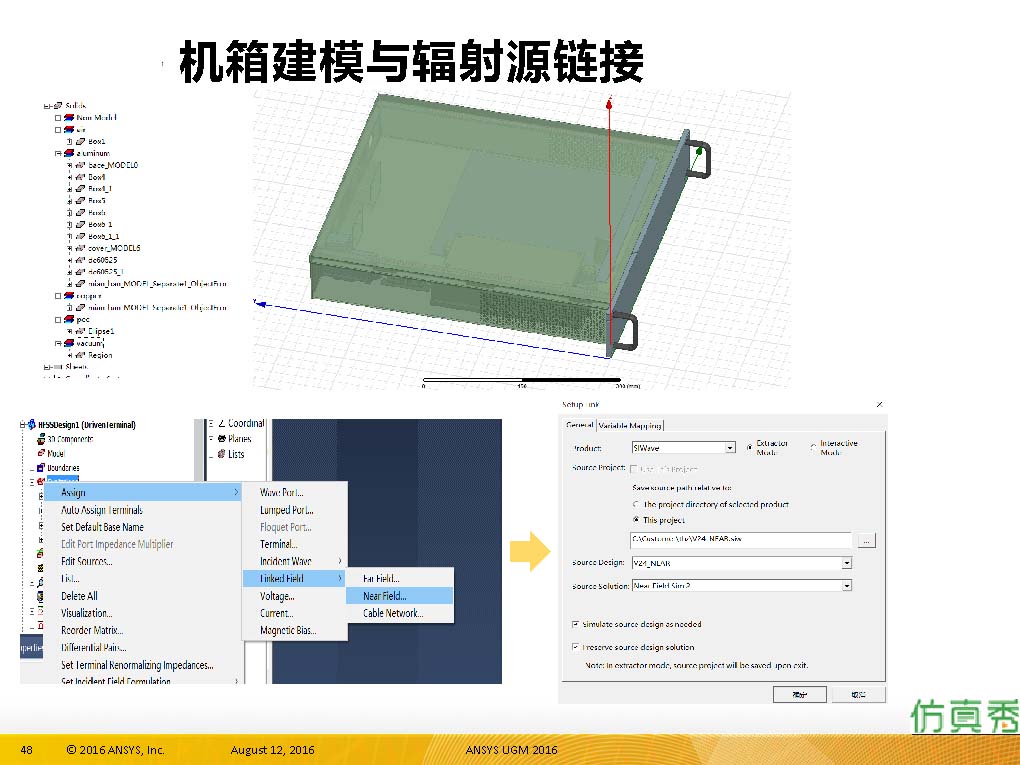Viewport: 1020px width, 765px height.
Task: Open the Product SIWave dropdown
Action: [x=730, y=448]
